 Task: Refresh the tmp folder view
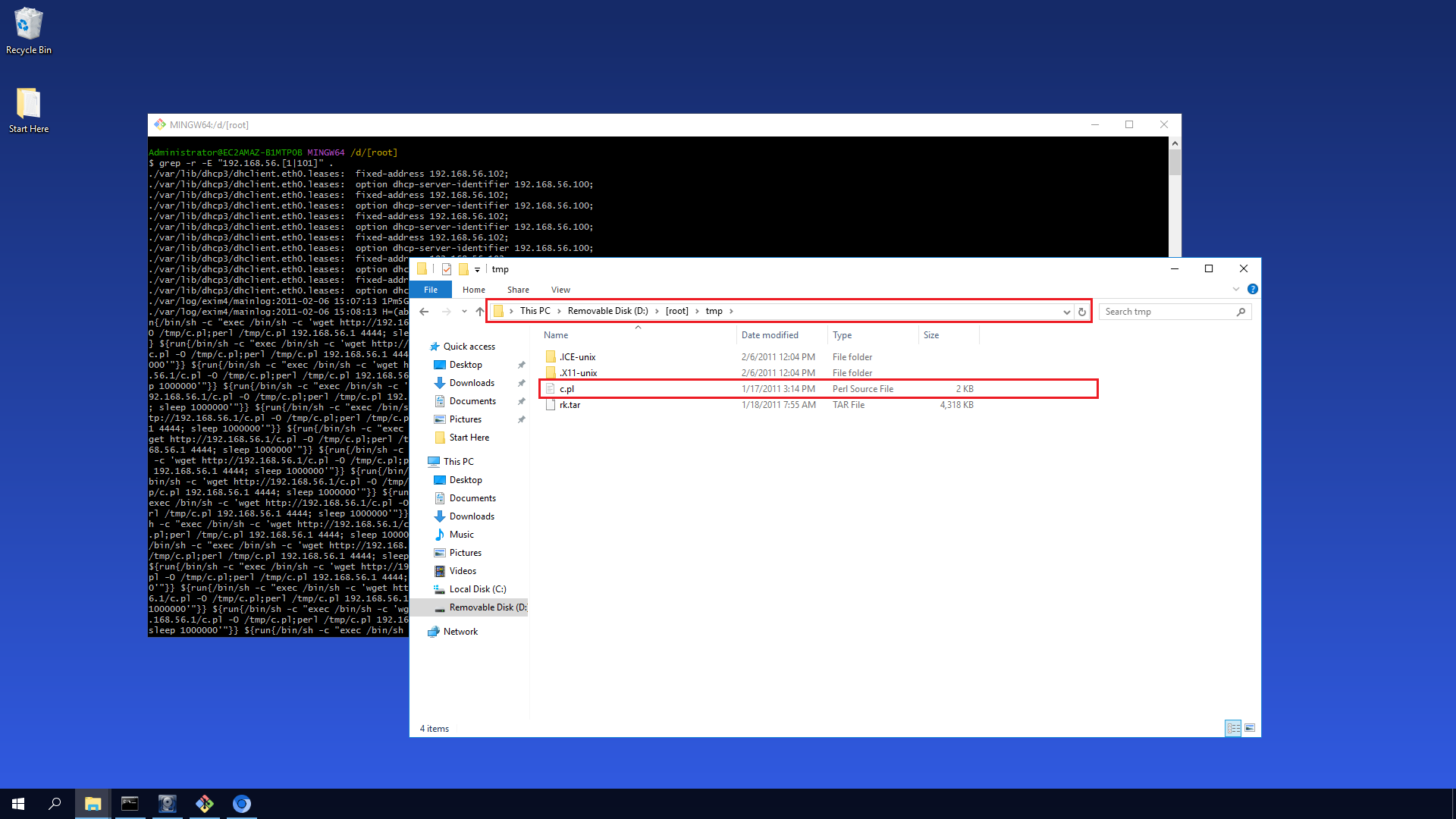(1082, 312)
